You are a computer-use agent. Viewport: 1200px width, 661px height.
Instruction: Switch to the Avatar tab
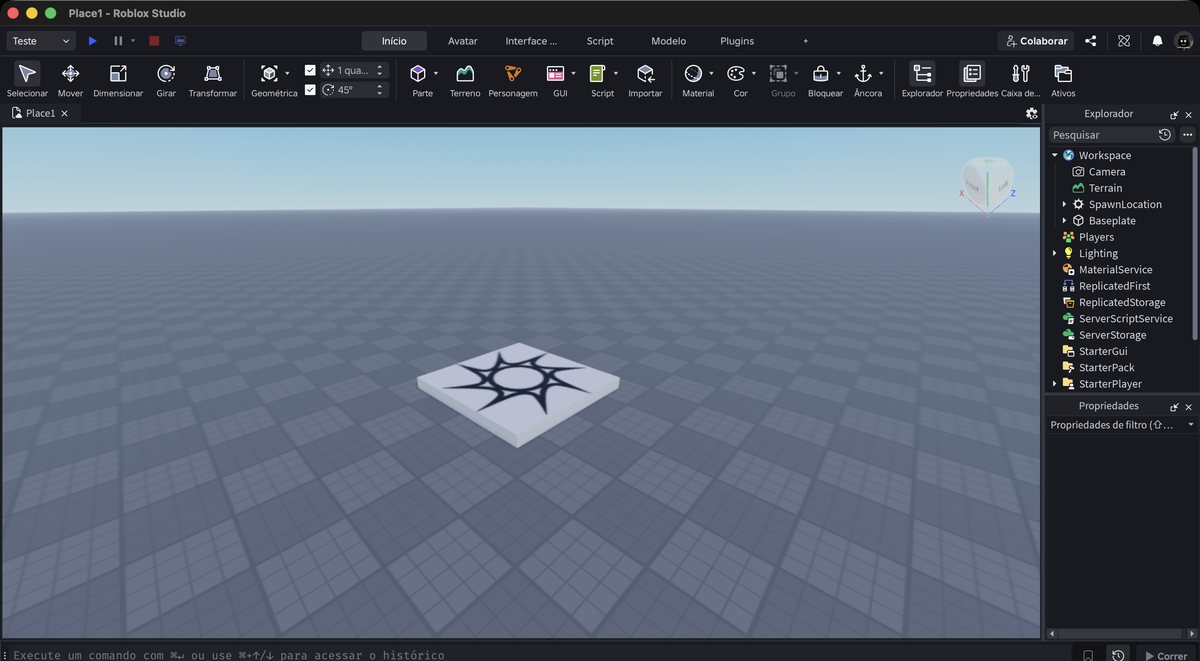(x=462, y=41)
